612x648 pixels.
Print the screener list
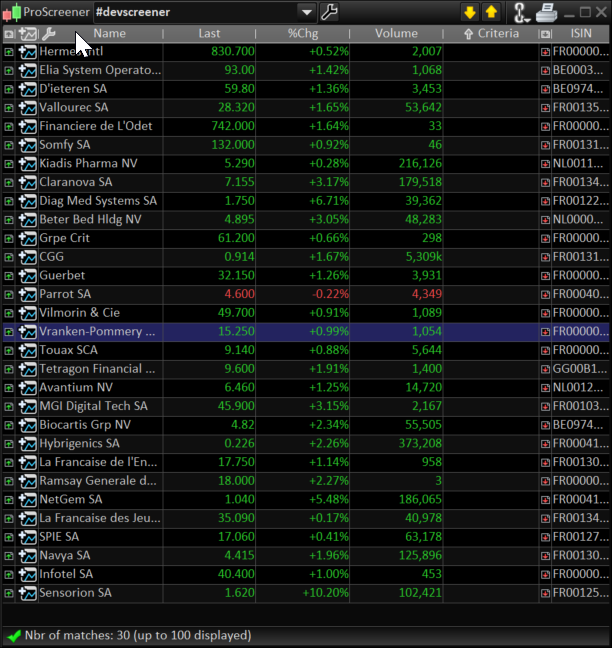click(x=547, y=12)
